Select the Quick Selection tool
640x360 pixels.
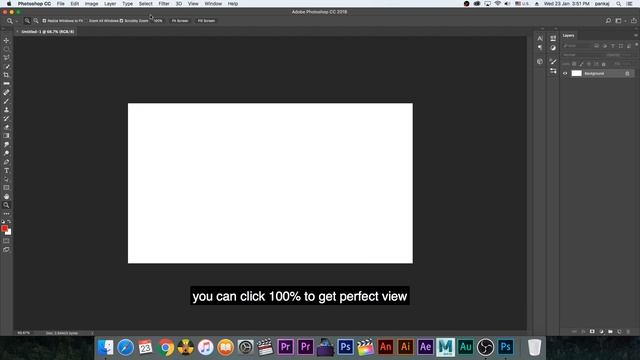[6, 66]
